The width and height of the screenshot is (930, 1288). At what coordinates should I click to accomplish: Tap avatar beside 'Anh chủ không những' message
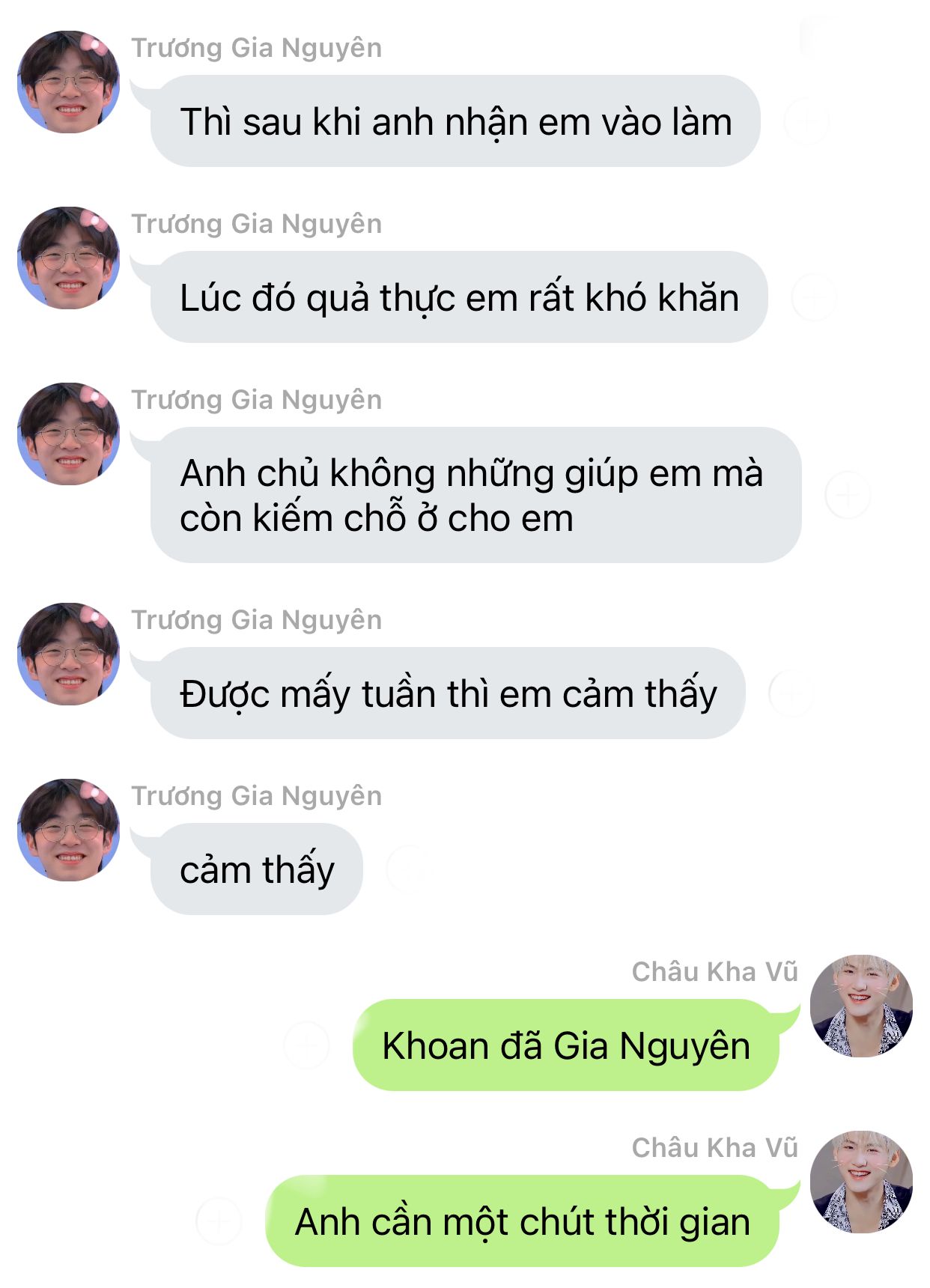pyautogui.click(x=69, y=434)
